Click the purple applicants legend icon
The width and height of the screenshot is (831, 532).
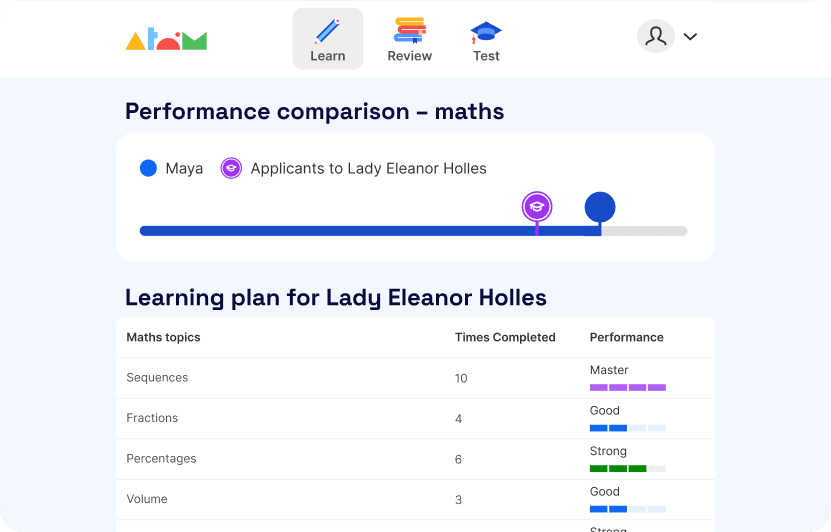[x=231, y=168]
